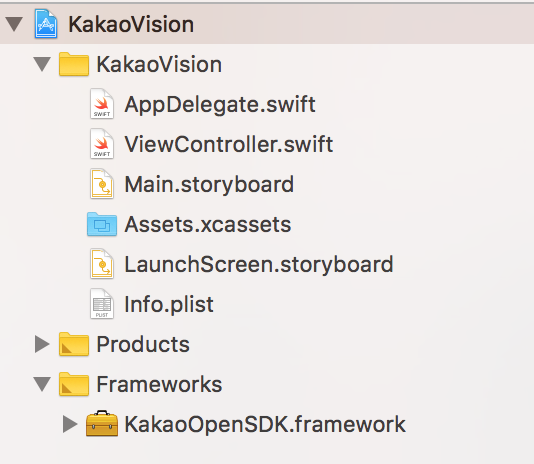This screenshot has width=534, height=464.
Task: Select the Main.storyboard entry
Action: [209, 185]
